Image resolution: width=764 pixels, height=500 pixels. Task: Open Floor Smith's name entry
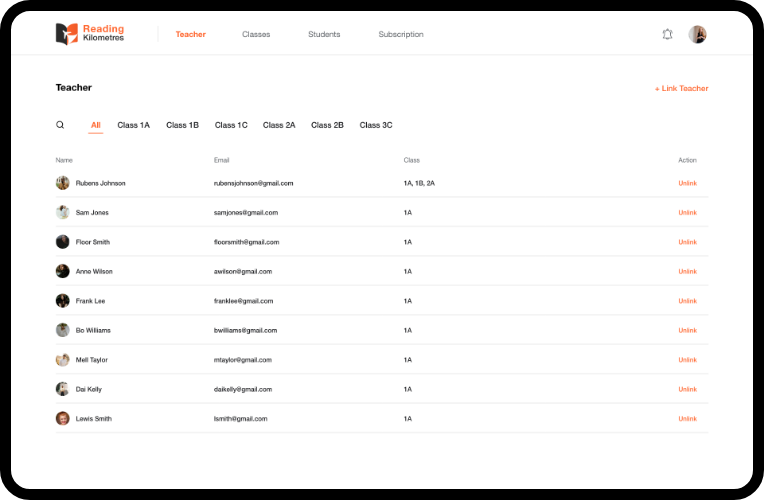(93, 242)
